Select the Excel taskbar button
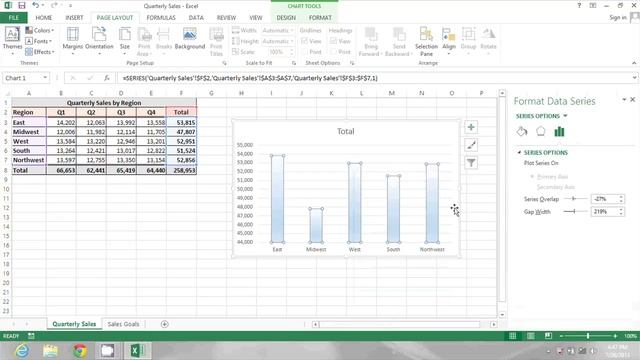The image size is (640, 360). point(138,351)
